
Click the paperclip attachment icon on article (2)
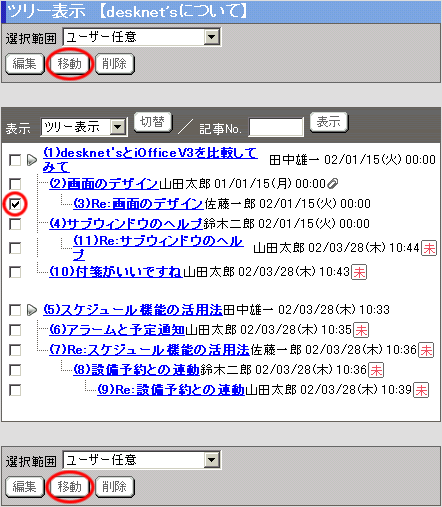[x=333, y=183]
